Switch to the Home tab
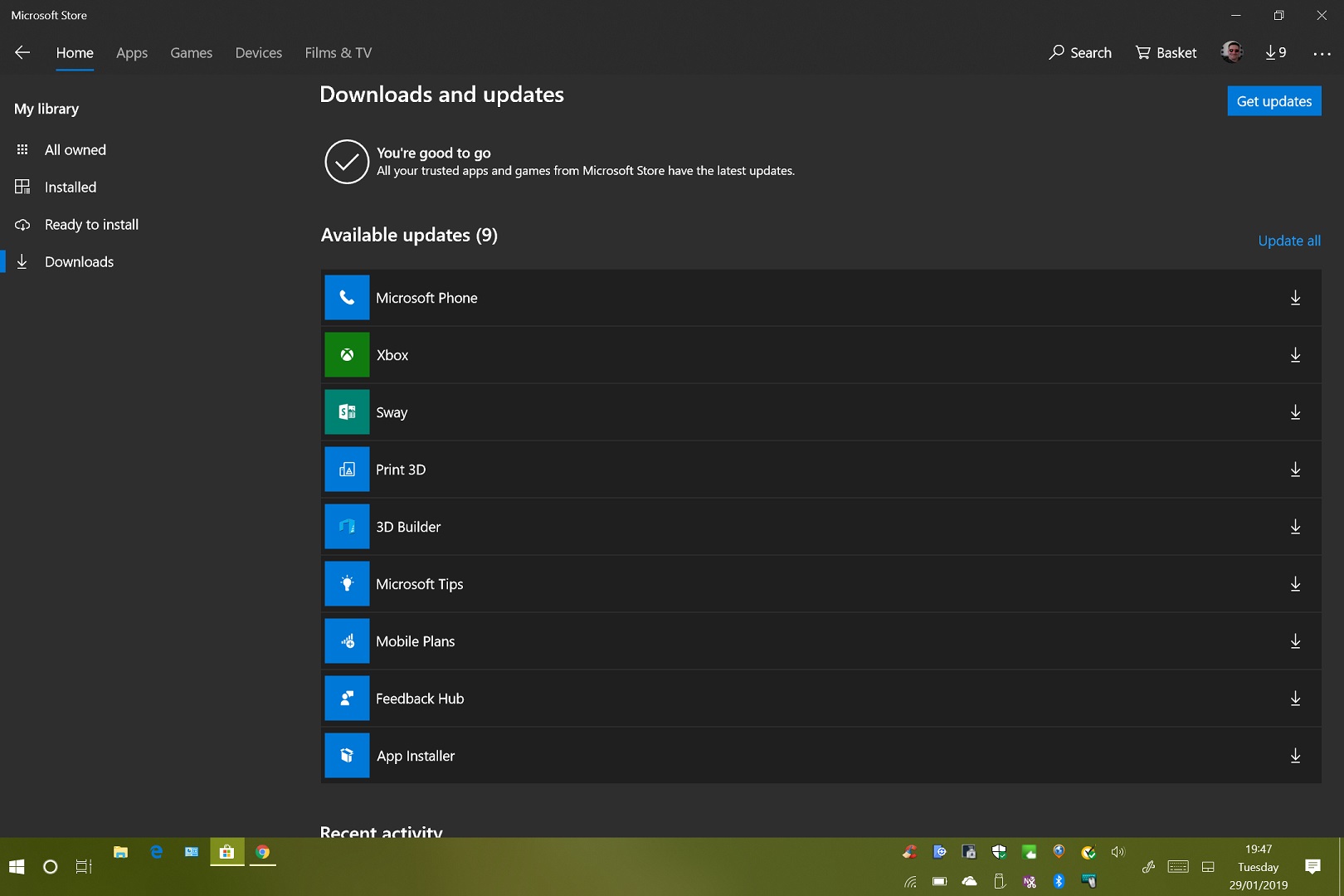This screenshot has height=896, width=1344. point(75,52)
